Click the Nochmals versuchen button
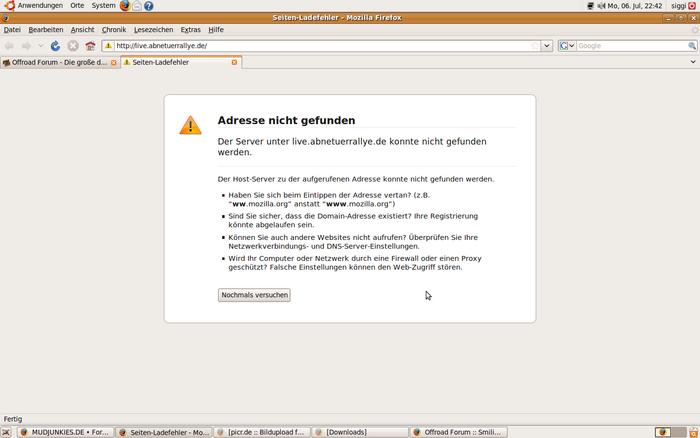The width and height of the screenshot is (700, 438). point(254,295)
